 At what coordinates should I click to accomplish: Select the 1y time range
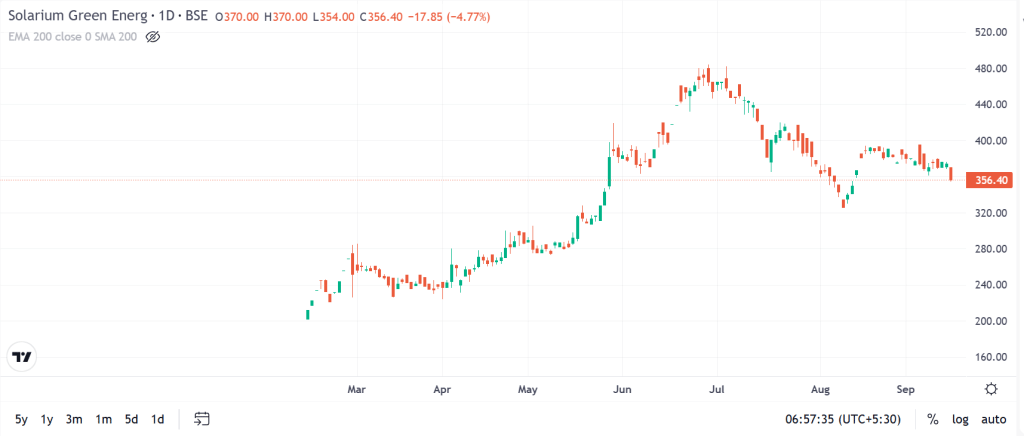46,419
